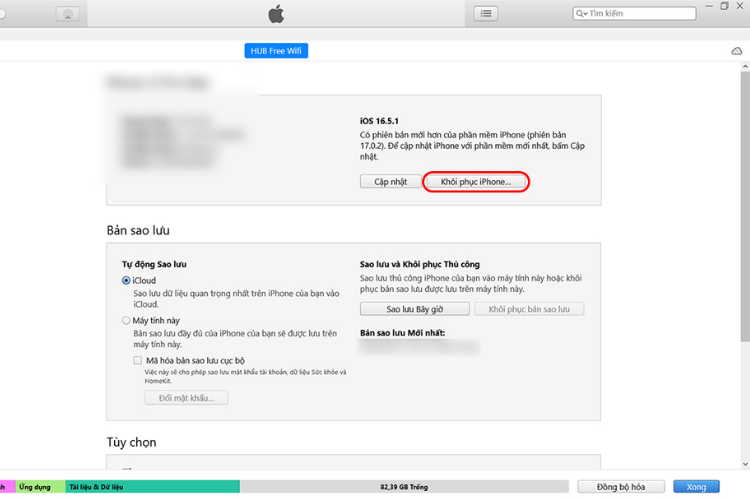Open the HUB Free Wifi tab
This screenshot has height=500, width=750.
276,51
